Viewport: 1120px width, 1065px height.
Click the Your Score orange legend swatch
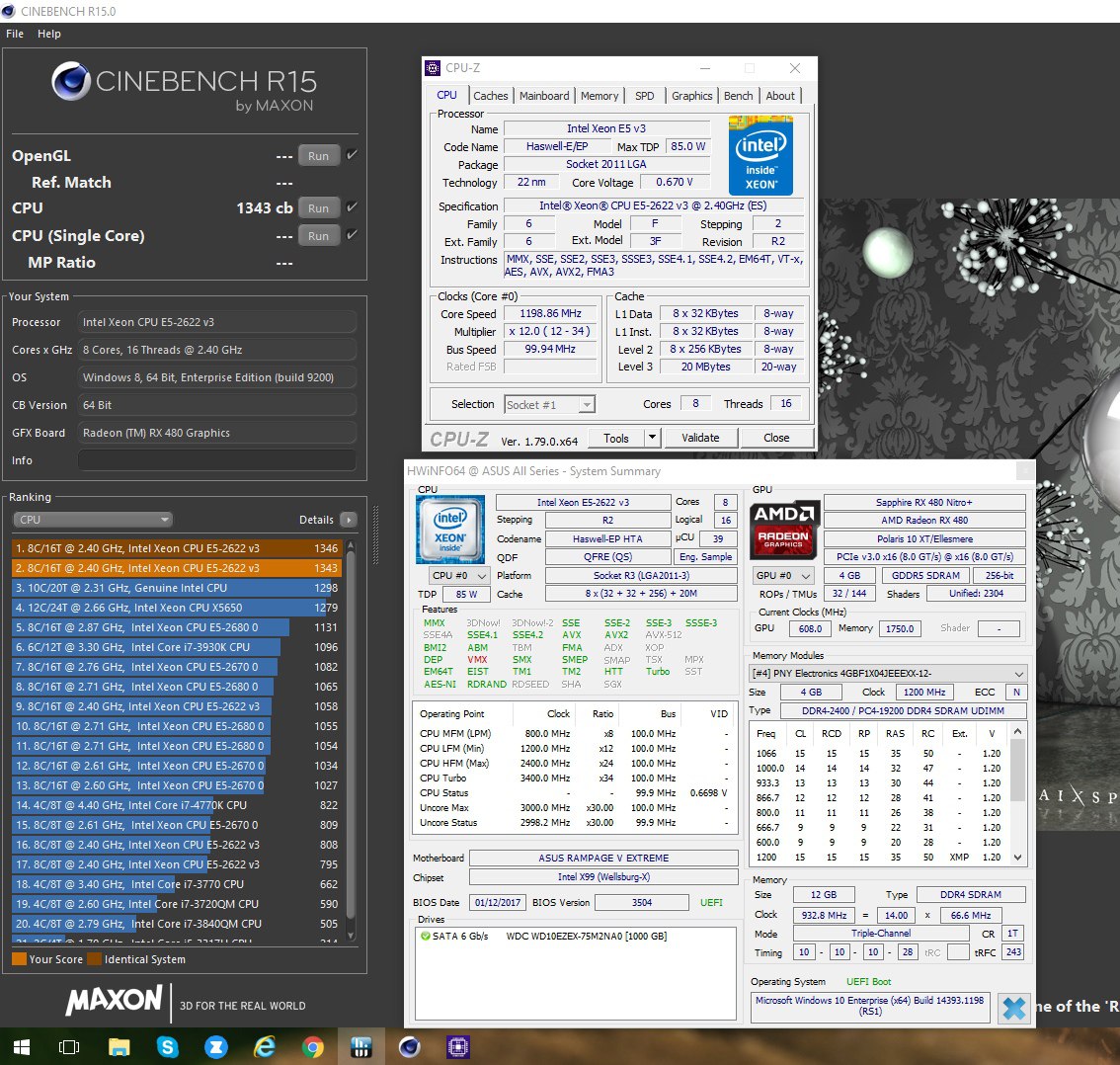click(x=20, y=958)
